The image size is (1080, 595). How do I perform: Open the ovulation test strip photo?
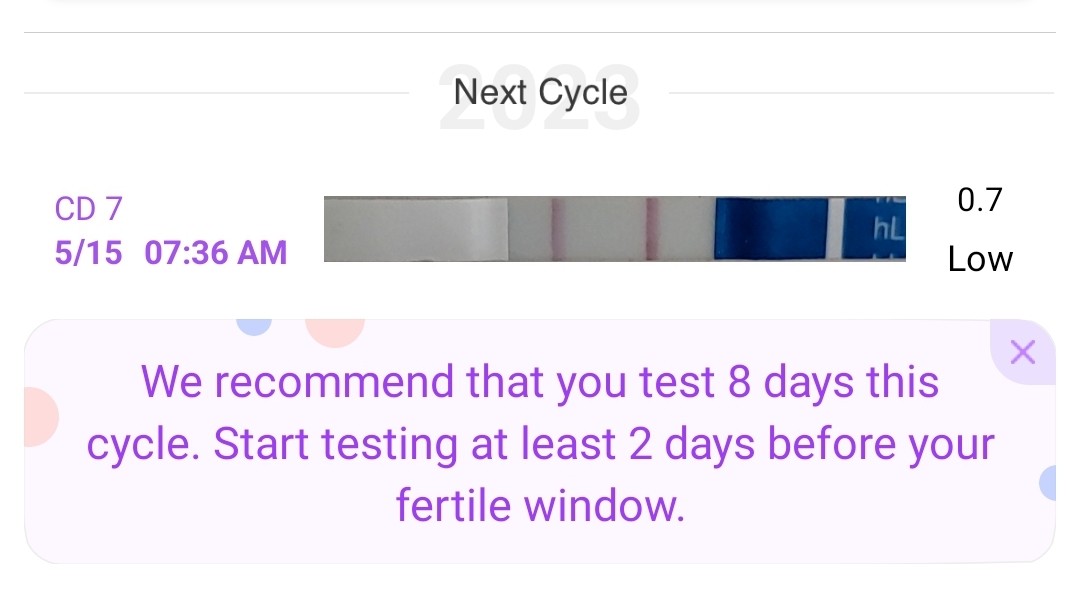click(x=614, y=229)
